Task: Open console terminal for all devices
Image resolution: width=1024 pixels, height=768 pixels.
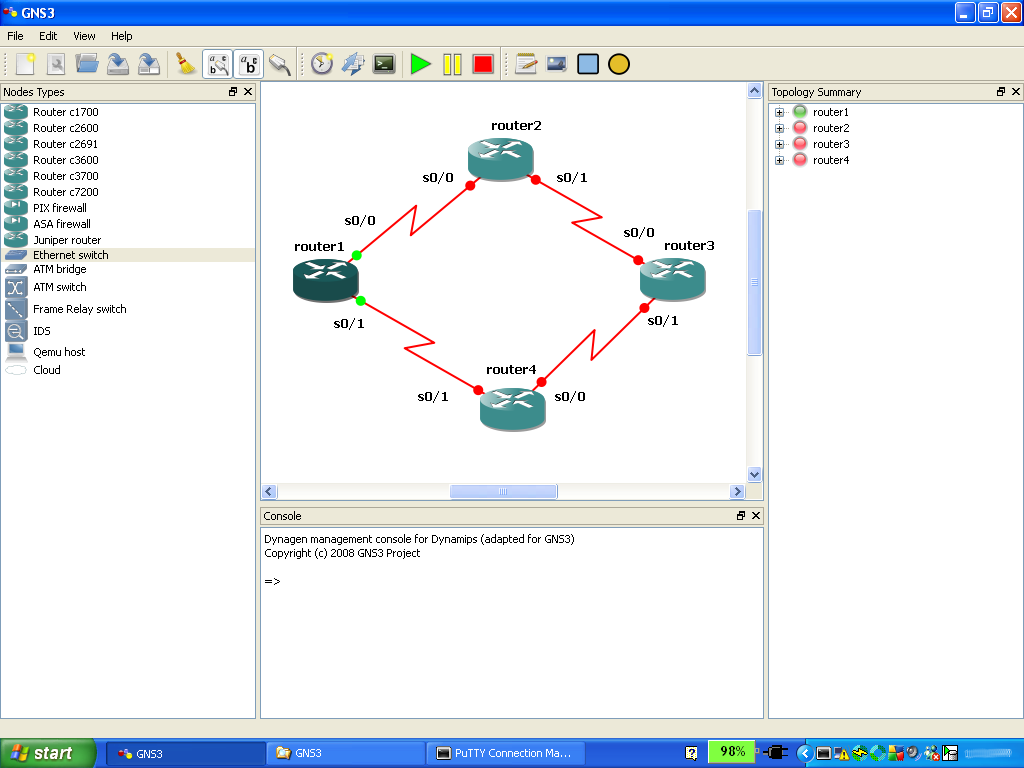Action: [384, 64]
